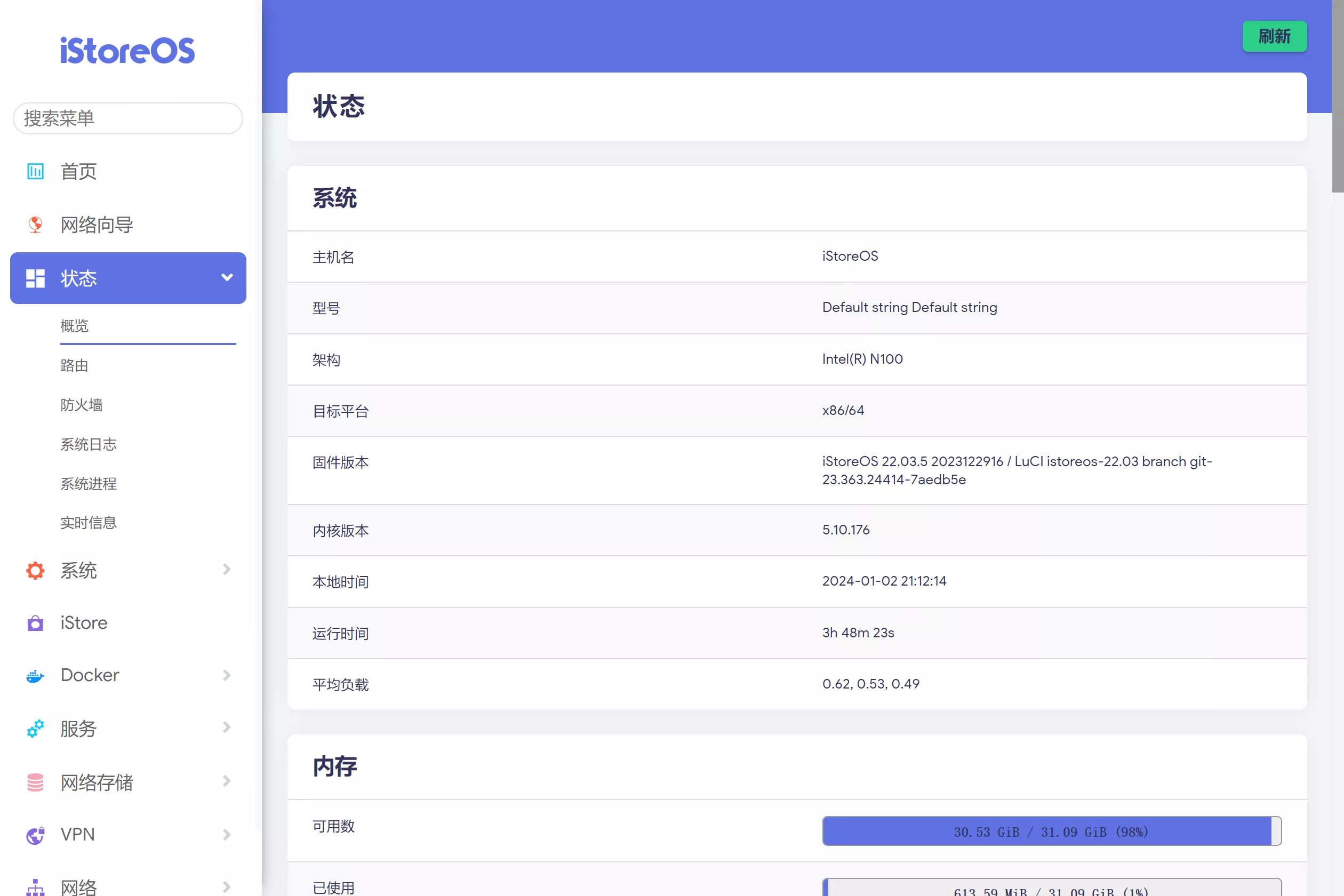Screen dimensions: 1344x896
Task: Select the 路由 submenu entry
Action: (x=74, y=366)
